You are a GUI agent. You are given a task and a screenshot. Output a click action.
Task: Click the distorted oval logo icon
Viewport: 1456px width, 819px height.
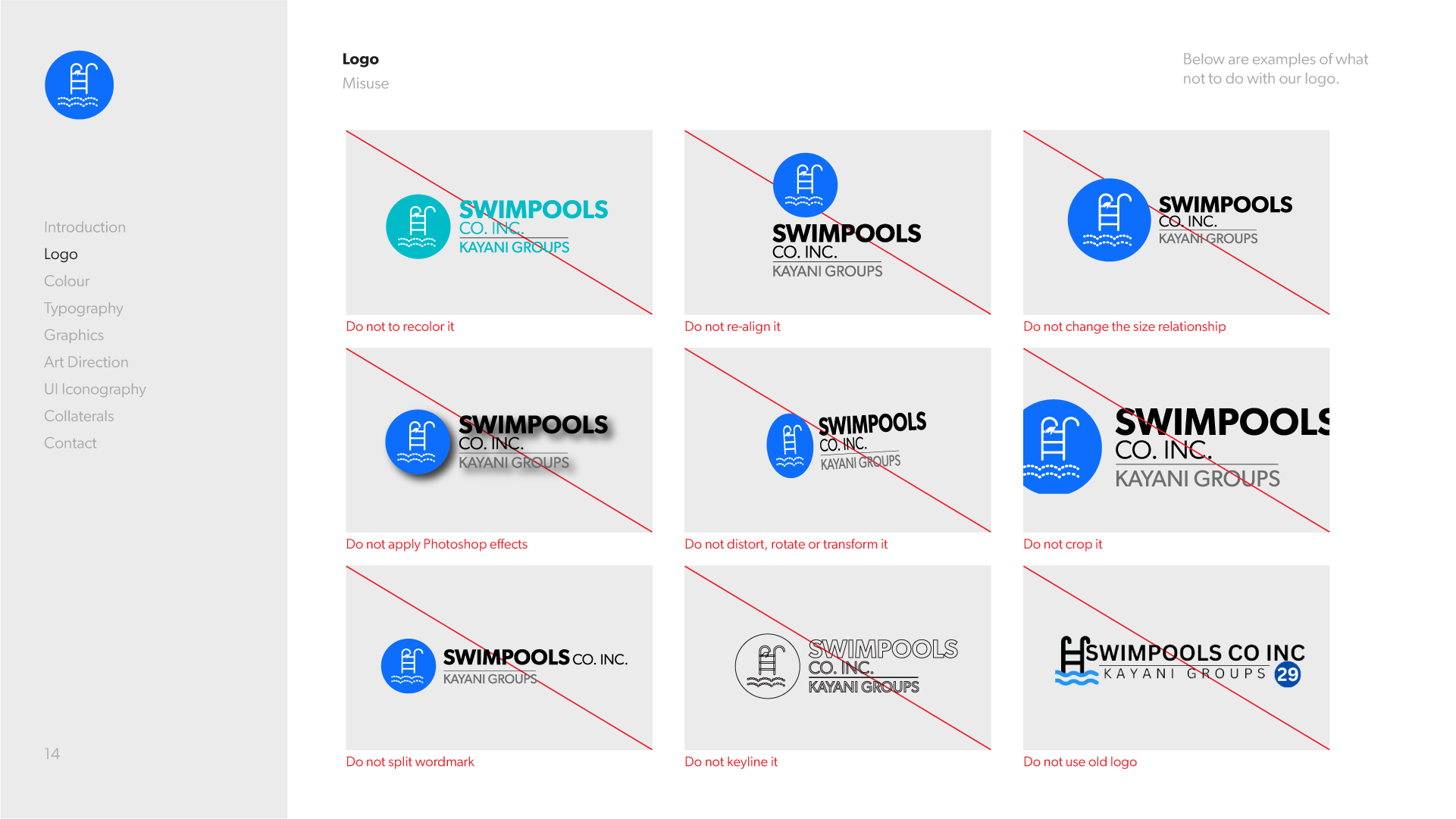[790, 445]
